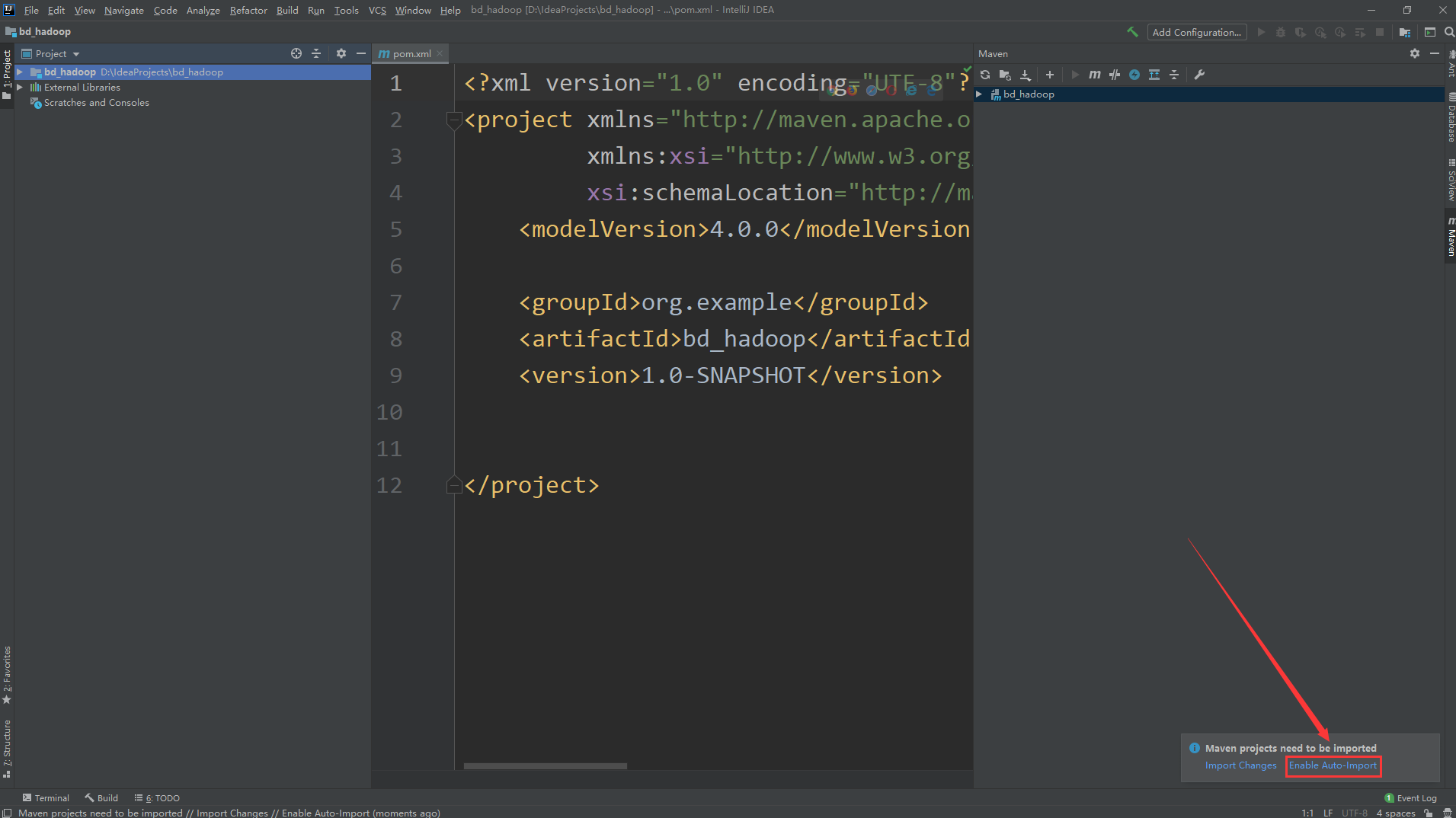1456x818 pixels.
Task: Toggle the 2: Favorites side tab
Action: click(x=7, y=675)
